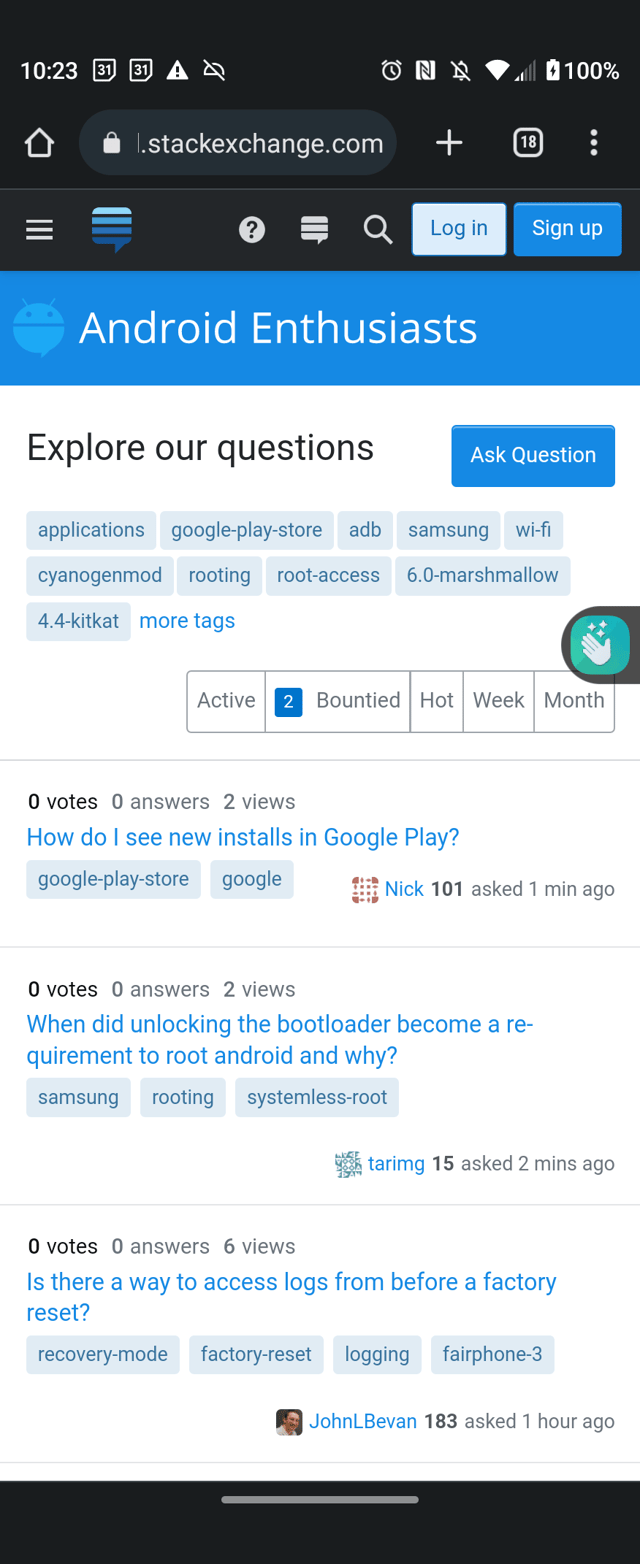640x1564 pixels.
Task: Tap the Chrome home icon
Action: tap(39, 143)
